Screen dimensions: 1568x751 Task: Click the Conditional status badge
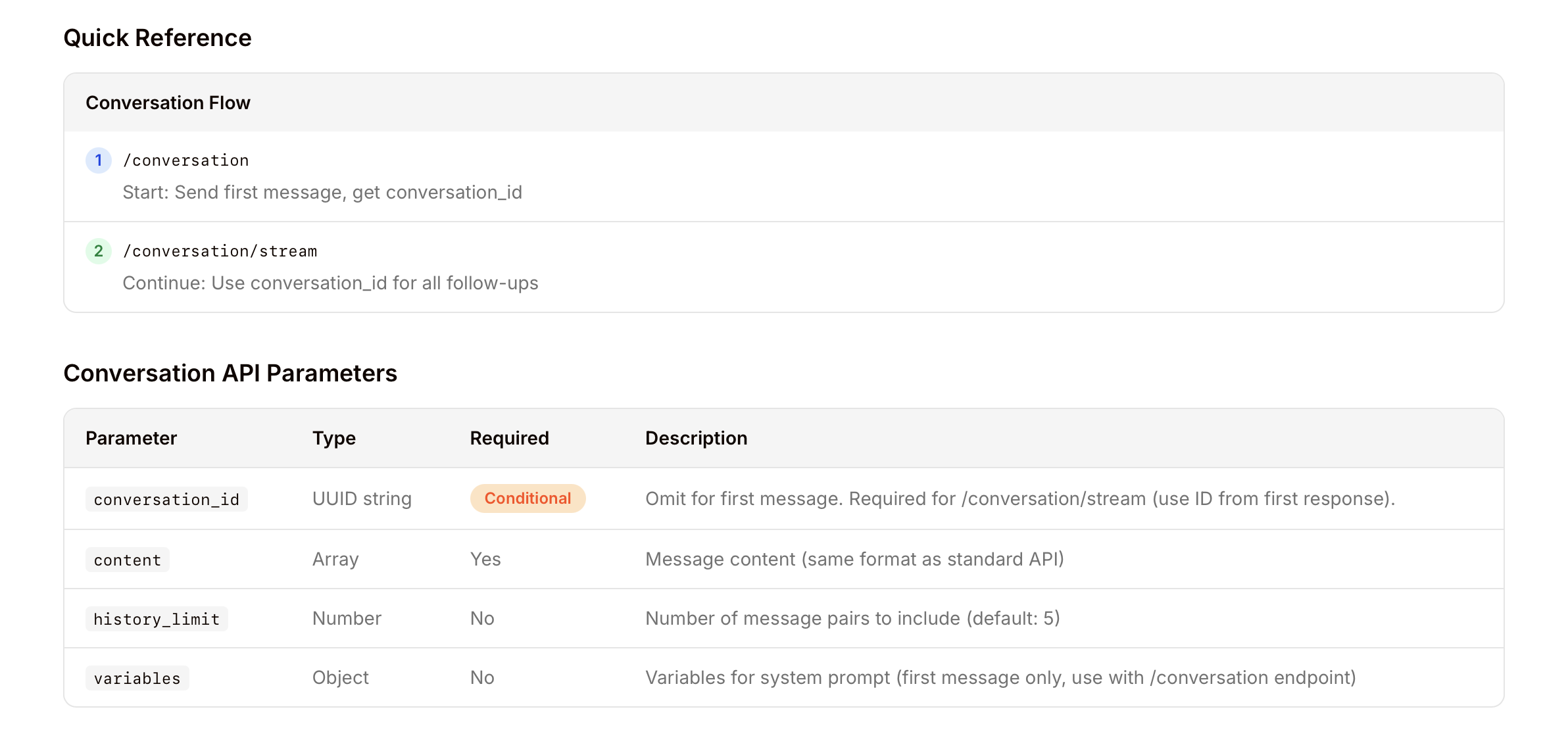[x=527, y=498]
